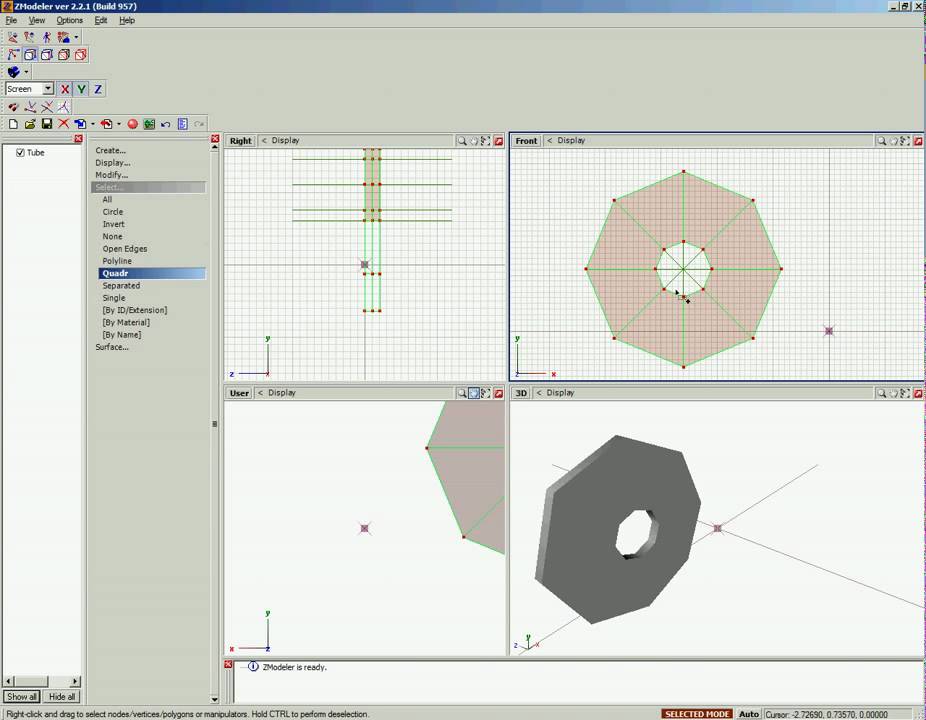Viewport: 926px width, 720px height.
Task: Click the blue Import icon
Action: pyautogui.click(x=80, y=124)
